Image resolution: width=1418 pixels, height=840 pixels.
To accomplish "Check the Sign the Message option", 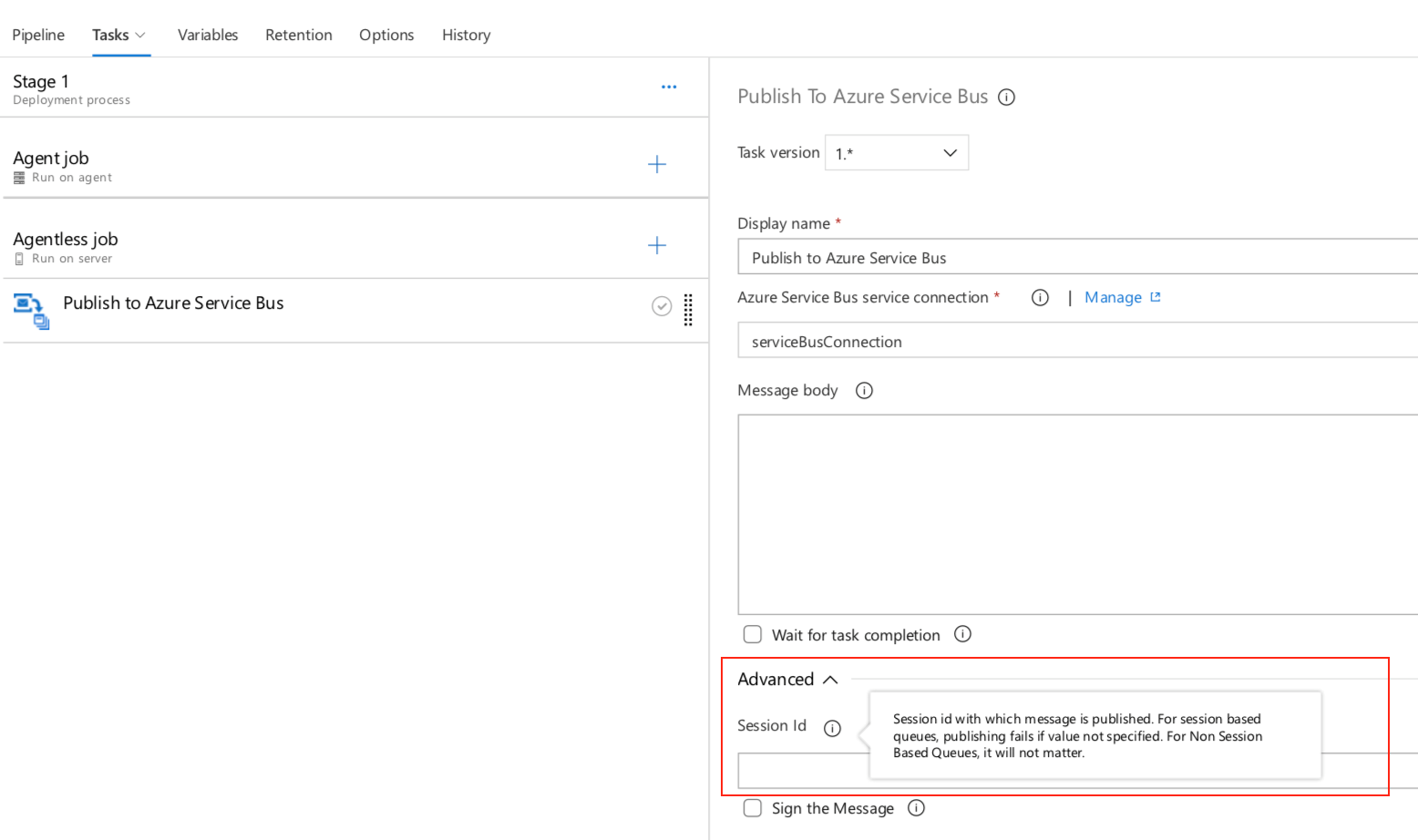I will point(752,808).
